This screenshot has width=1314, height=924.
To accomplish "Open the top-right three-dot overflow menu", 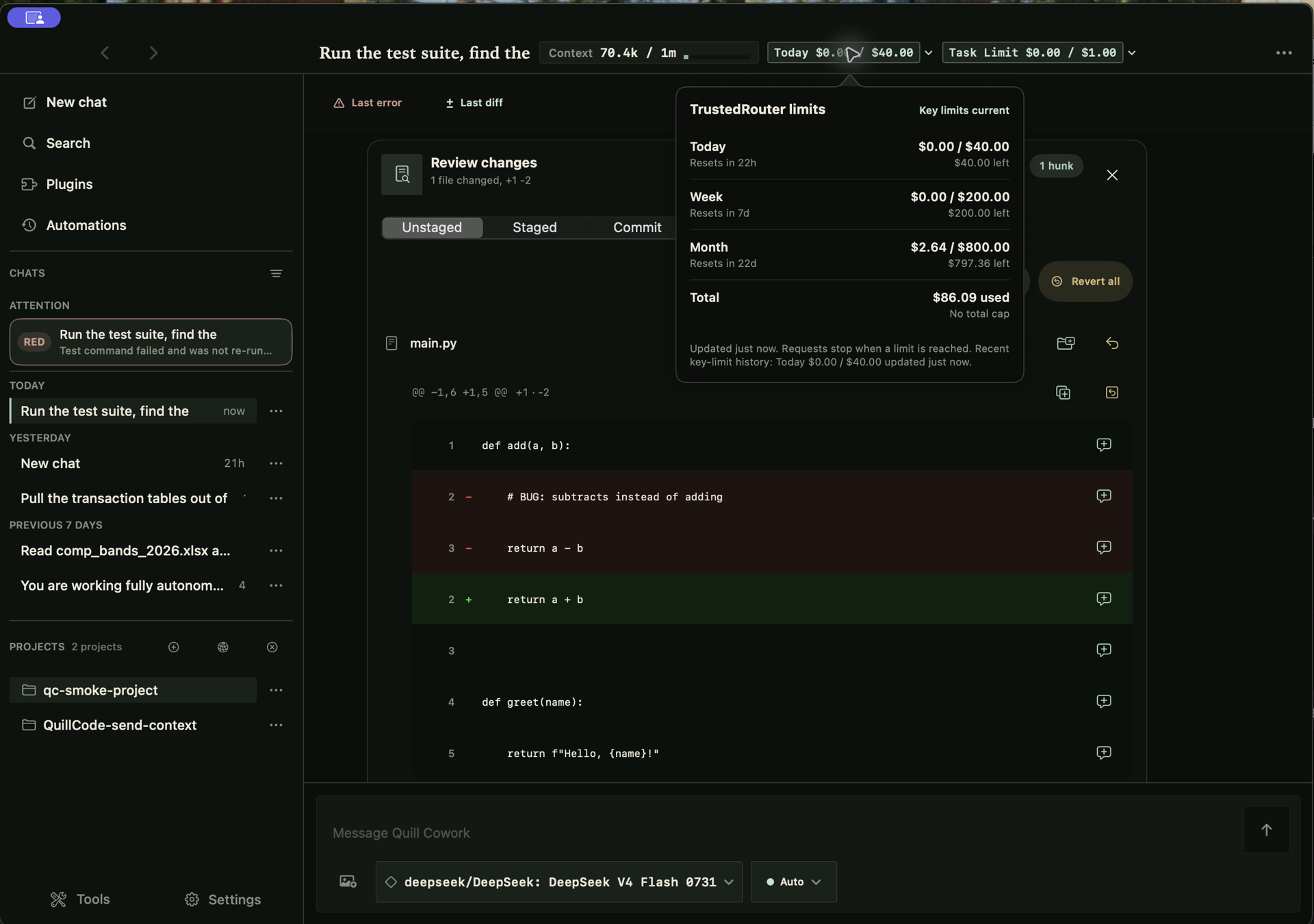I will [1284, 53].
